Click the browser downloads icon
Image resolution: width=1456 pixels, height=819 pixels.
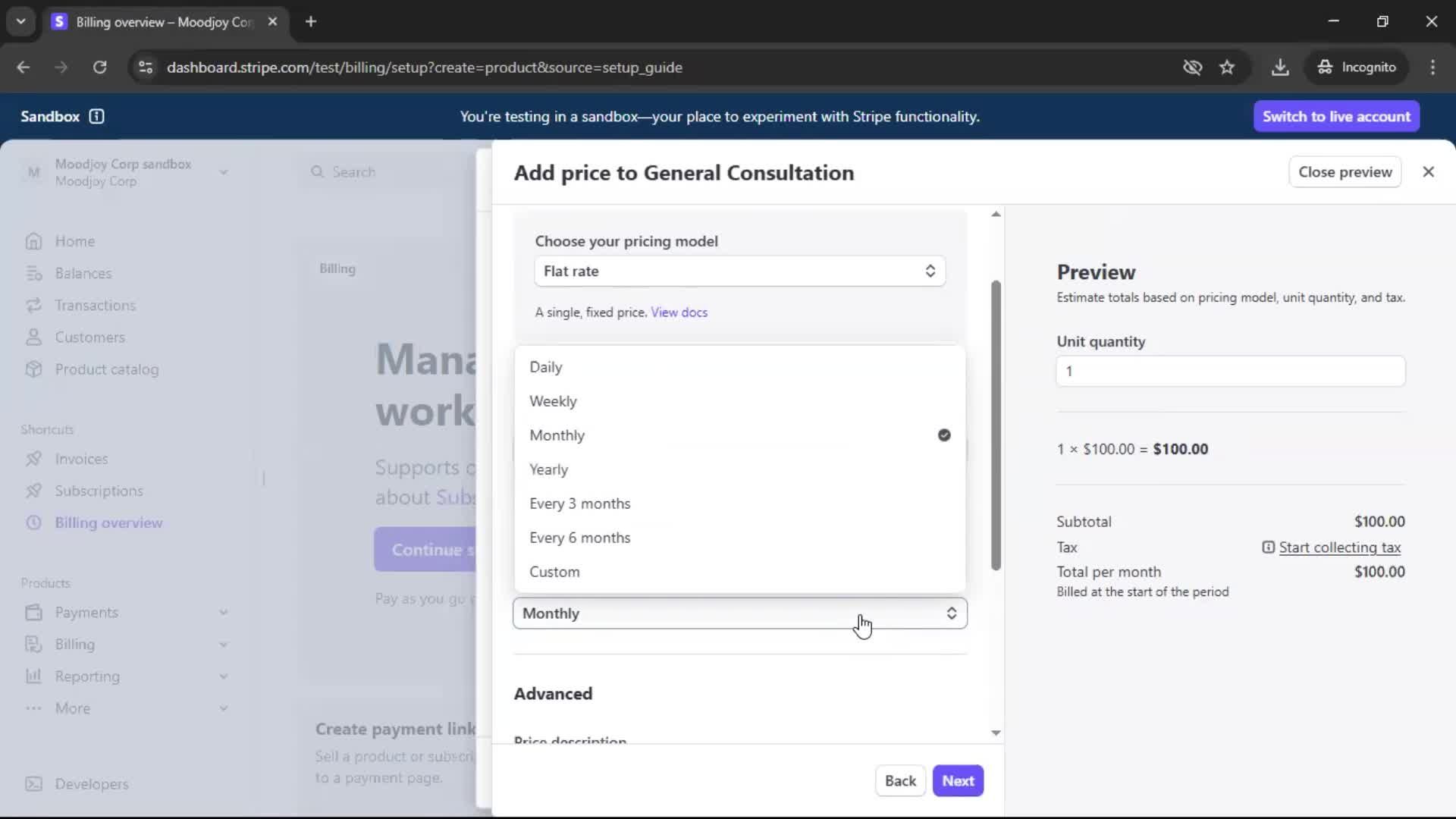point(1280,67)
